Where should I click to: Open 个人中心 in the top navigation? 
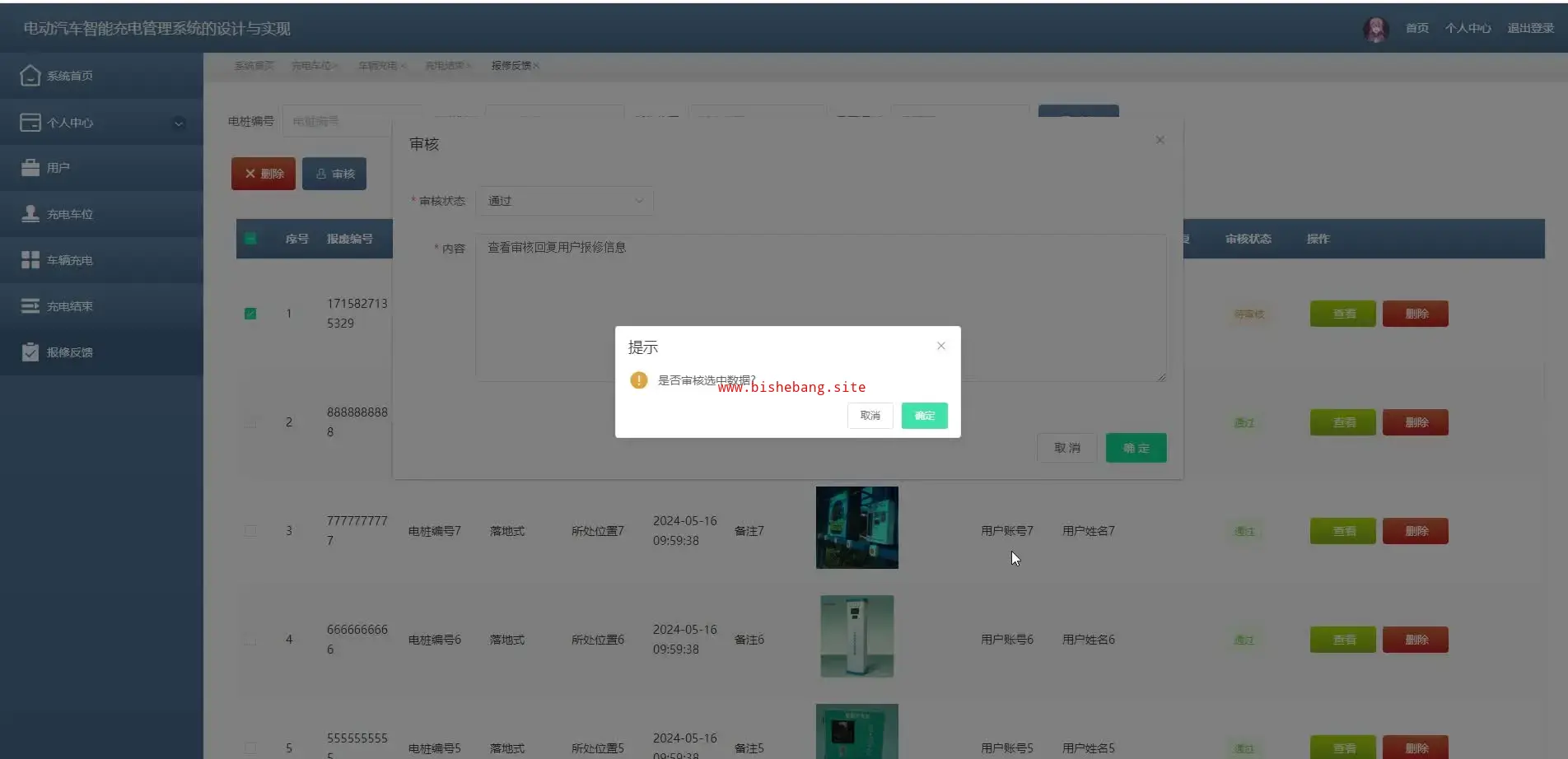coord(1468,29)
